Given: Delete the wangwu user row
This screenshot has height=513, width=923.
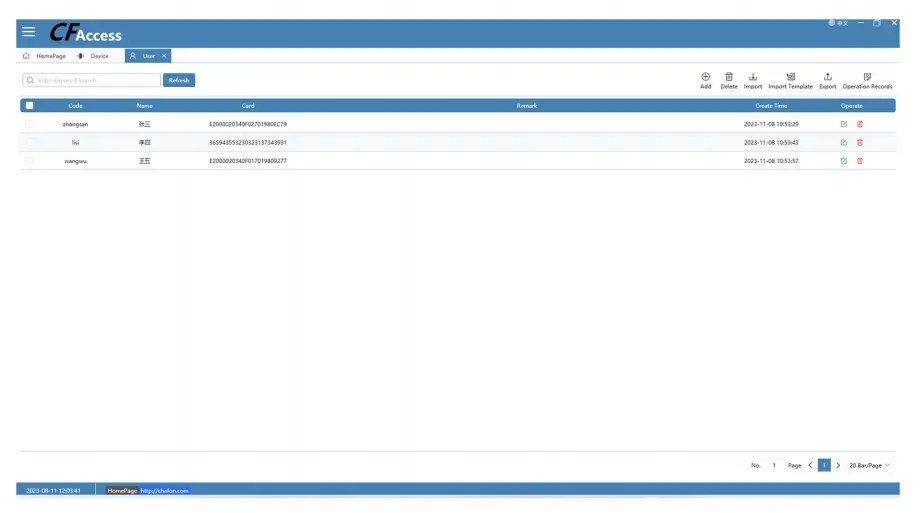Looking at the screenshot, I should click(860, 161).
